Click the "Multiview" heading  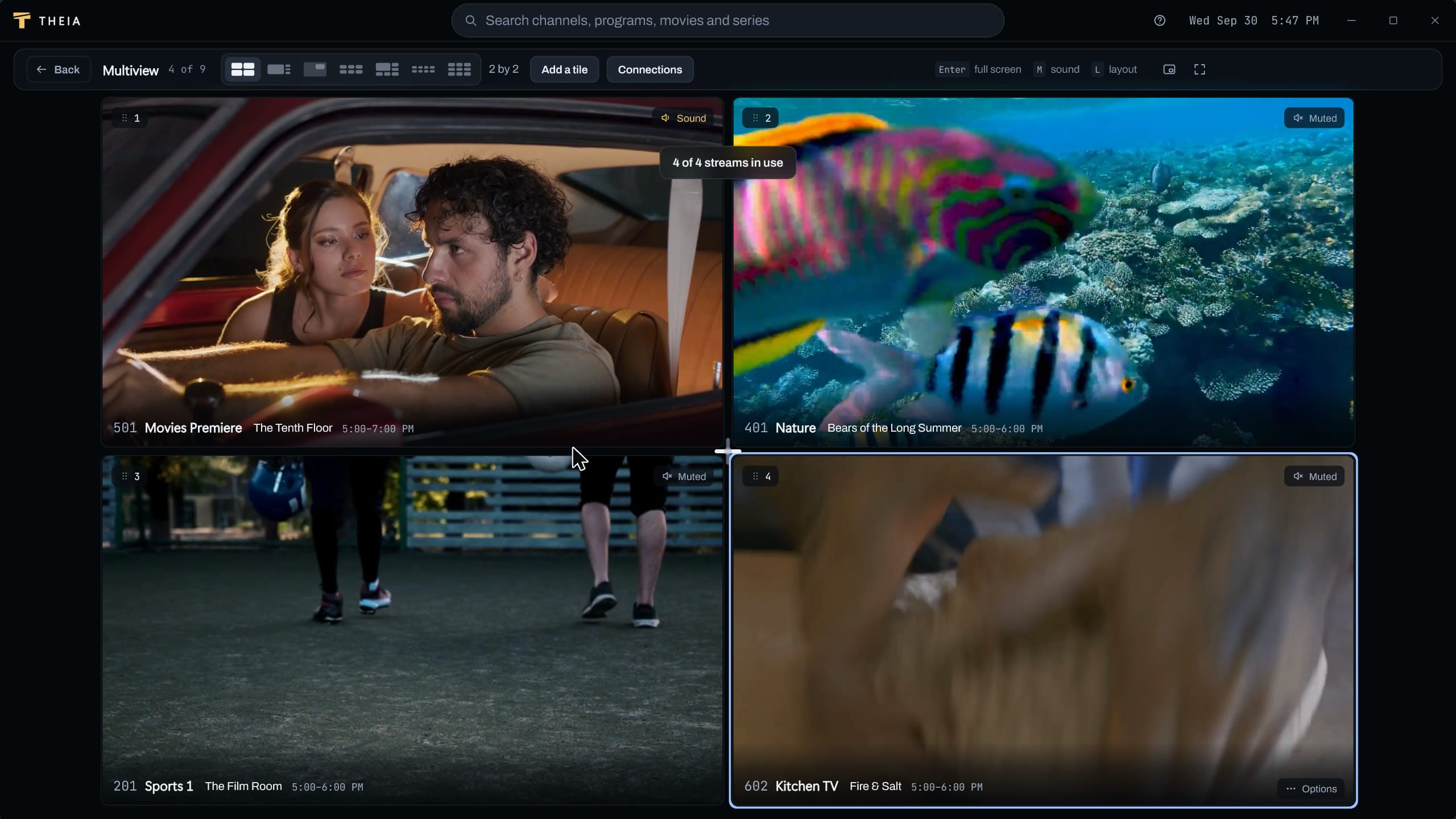pyautogui.click(x=130, y=71)
